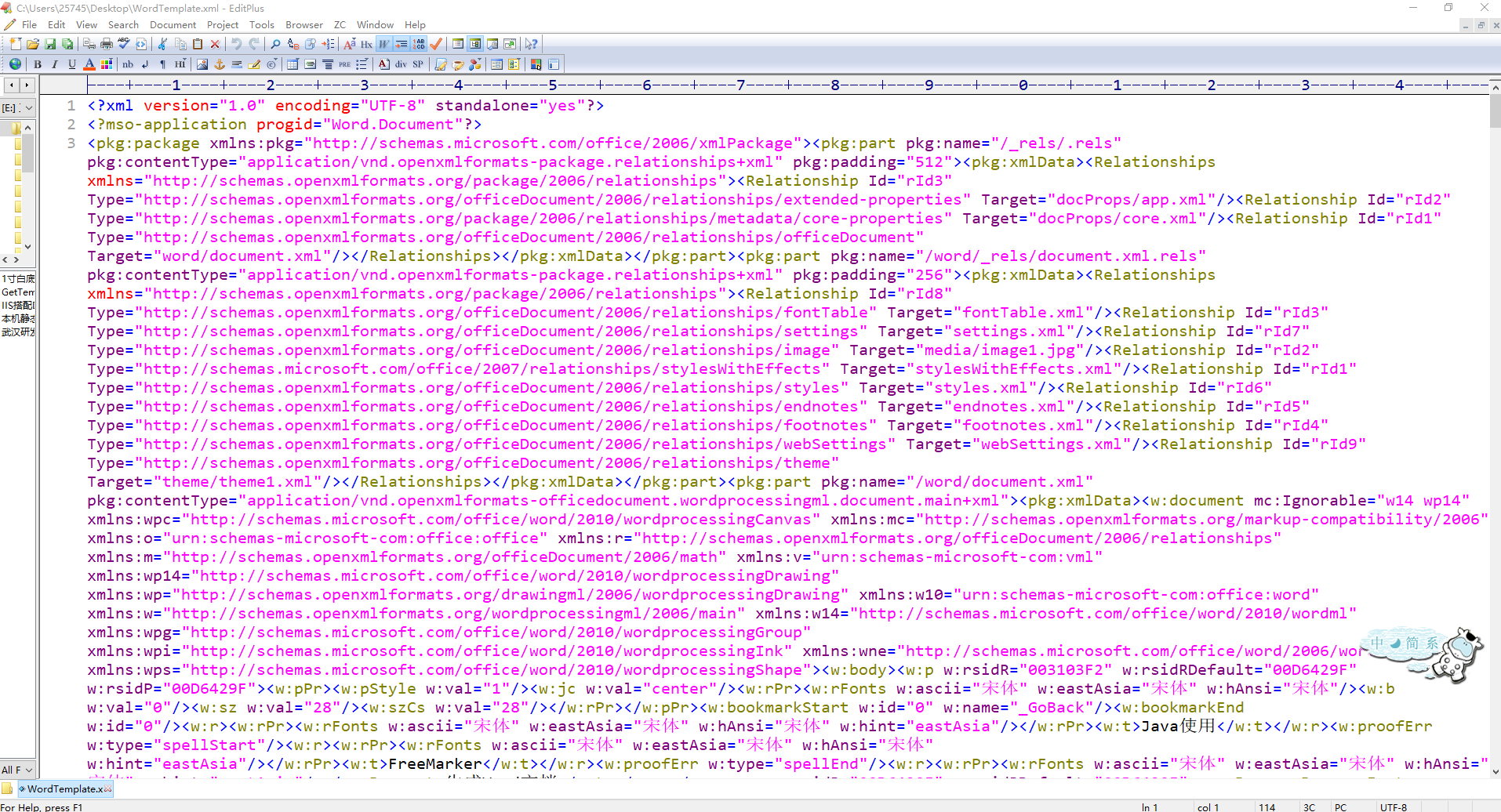Open the text color picker

coord(89,64)
